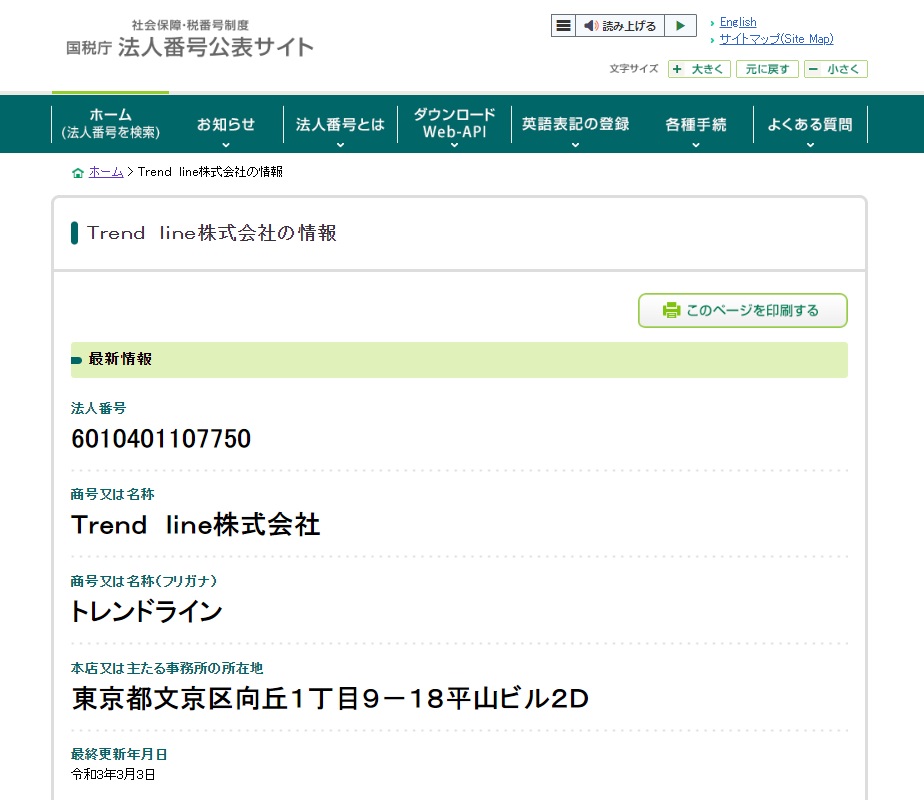Expand chevron under ダウンロード Web-API
The image size is (924, 800).
(x=454, y=145)
